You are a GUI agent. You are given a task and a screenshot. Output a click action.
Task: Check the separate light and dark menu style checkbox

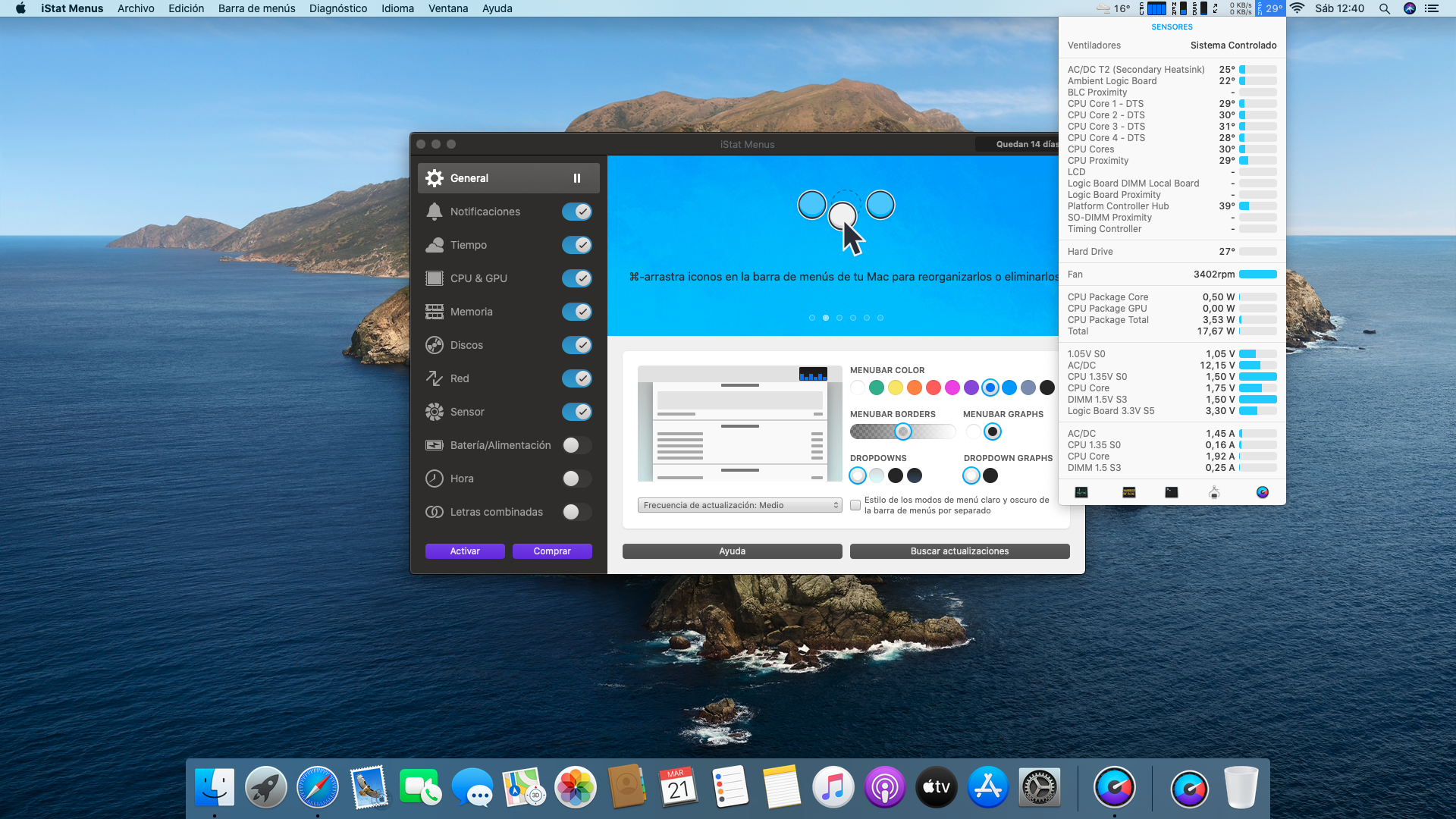click(x=855, y=505)
